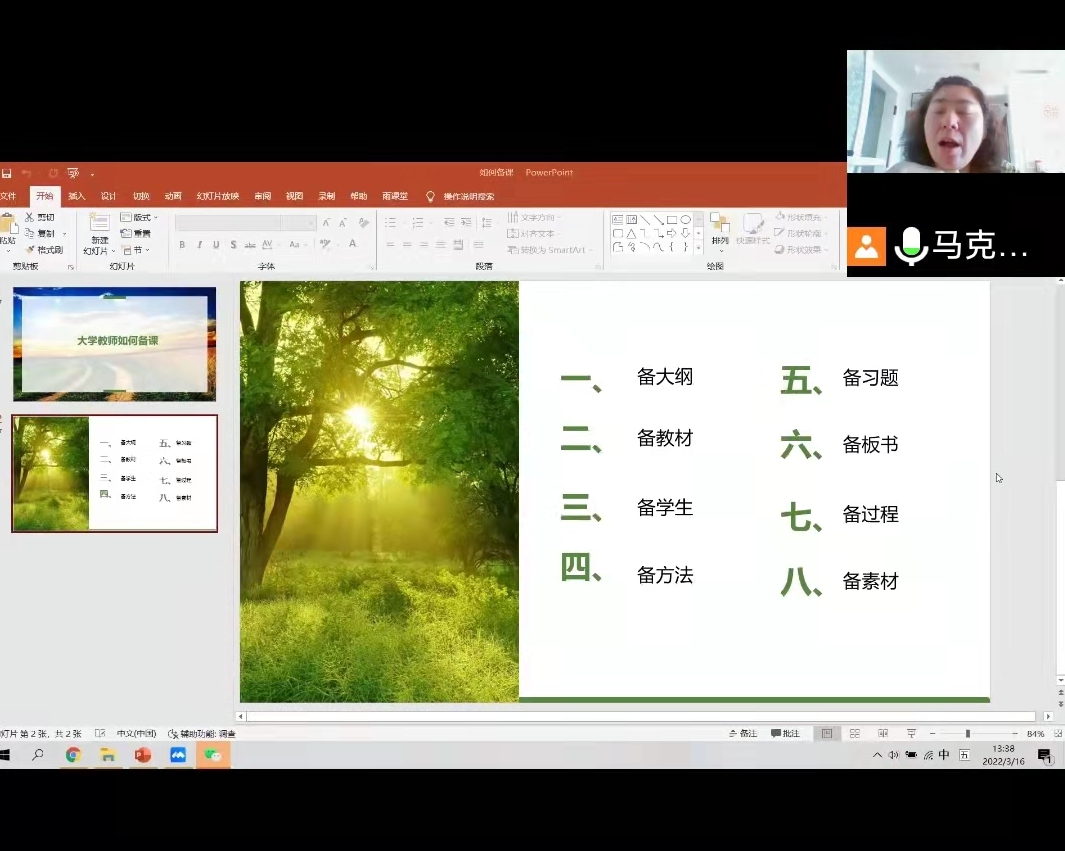Image resolution: width=1065 pixels, height=851 pixels.
Task: Click the 重置 reset slide button
Action: 135,233
